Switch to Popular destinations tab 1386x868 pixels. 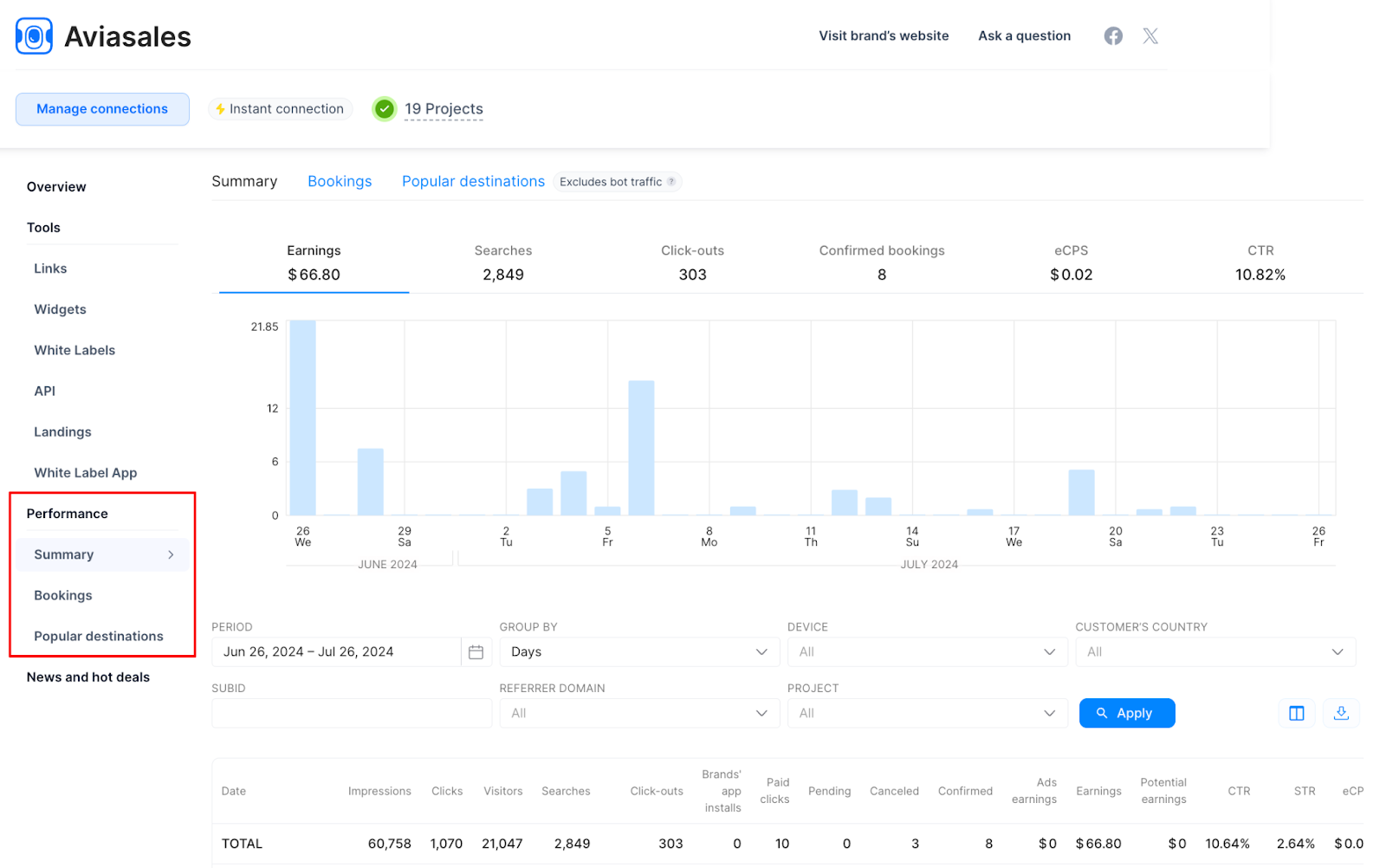(473, 181)
